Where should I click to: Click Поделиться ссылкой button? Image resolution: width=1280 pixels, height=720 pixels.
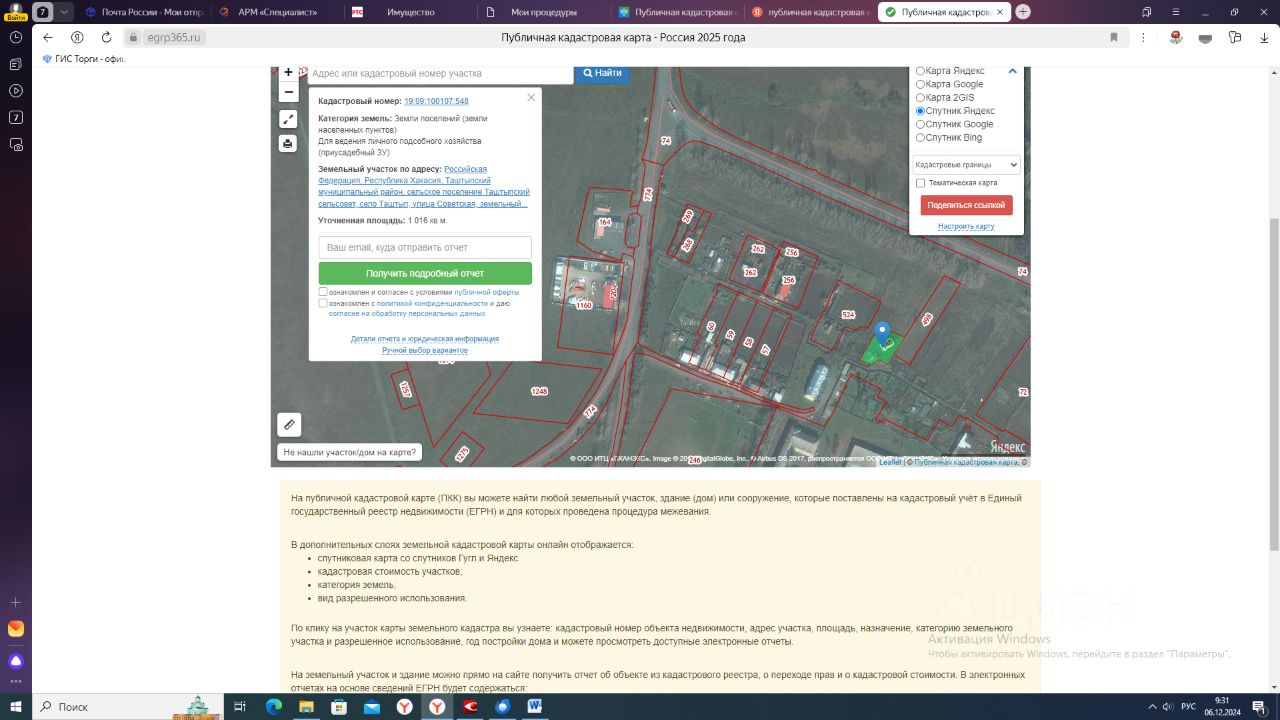tap(966, 205)
